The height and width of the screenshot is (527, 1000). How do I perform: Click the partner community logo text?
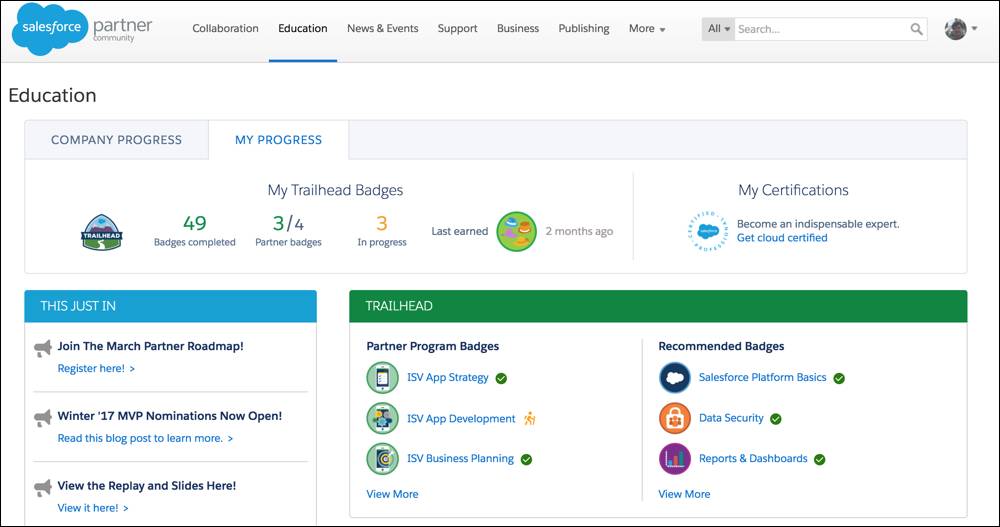tap(122, 29)
